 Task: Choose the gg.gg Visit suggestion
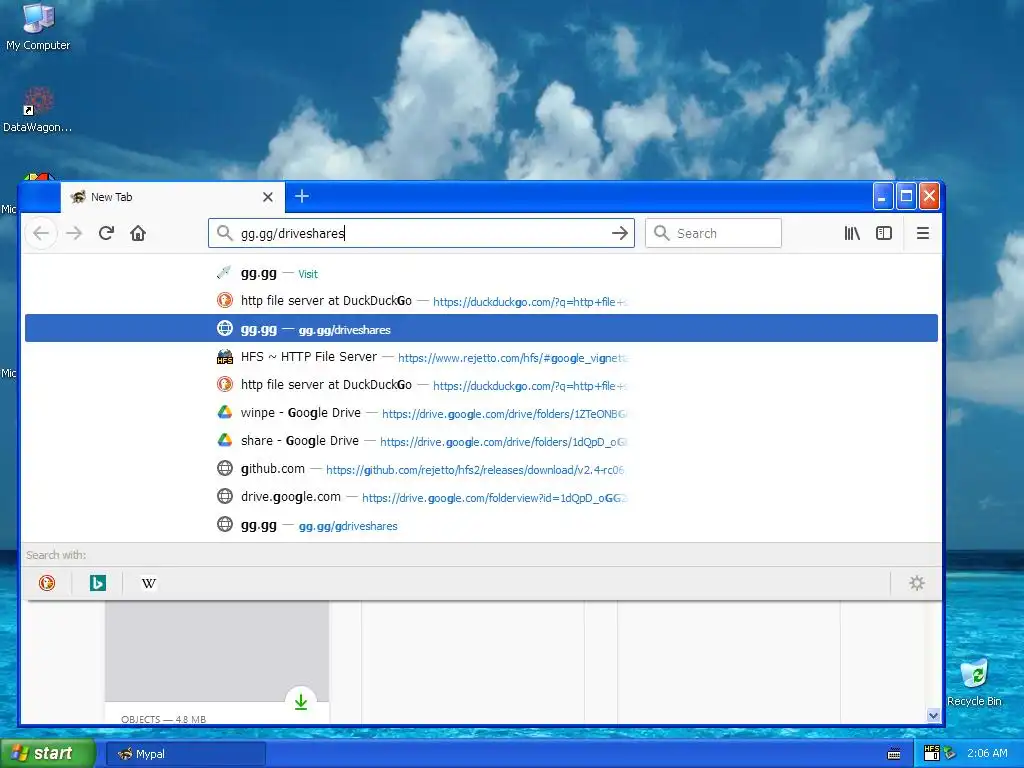coord(481,273)
